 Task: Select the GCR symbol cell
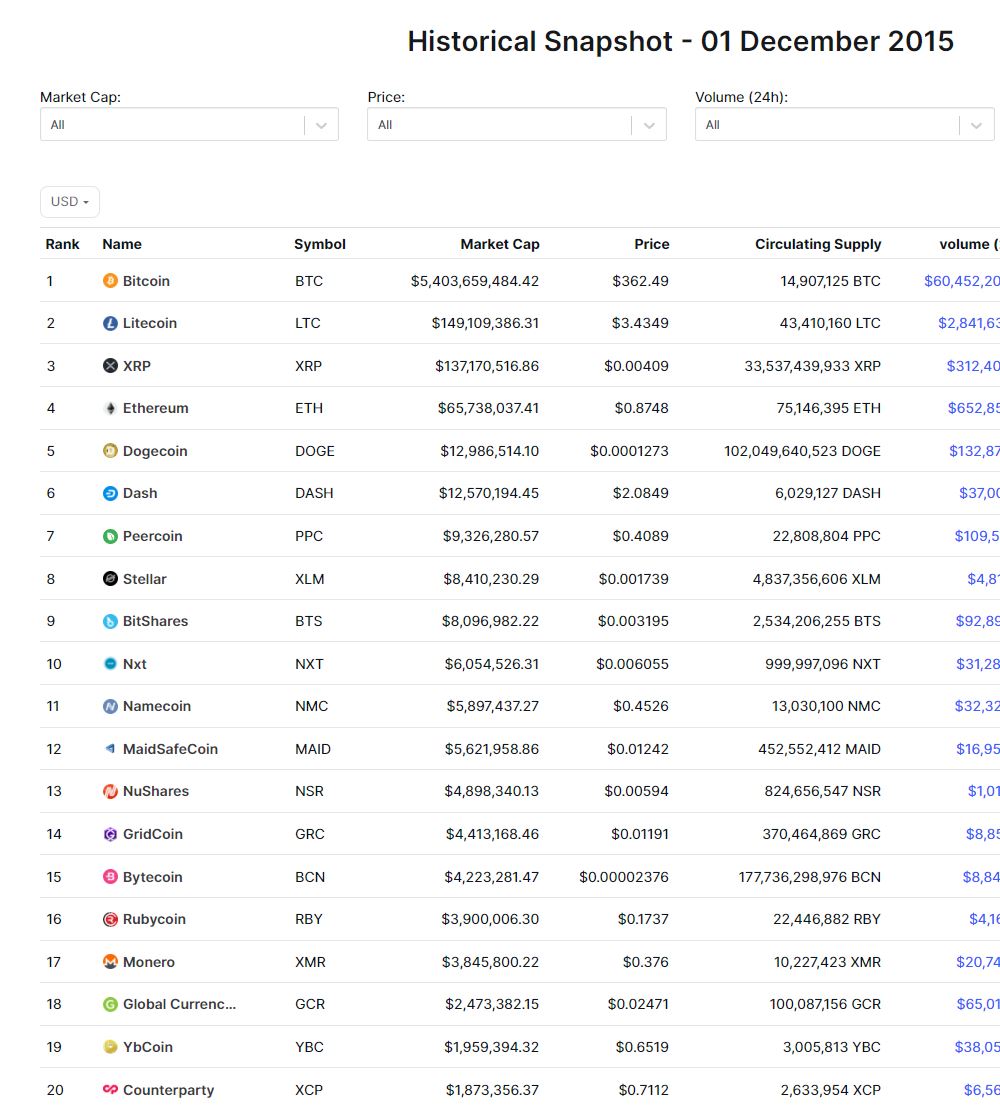310,1004
